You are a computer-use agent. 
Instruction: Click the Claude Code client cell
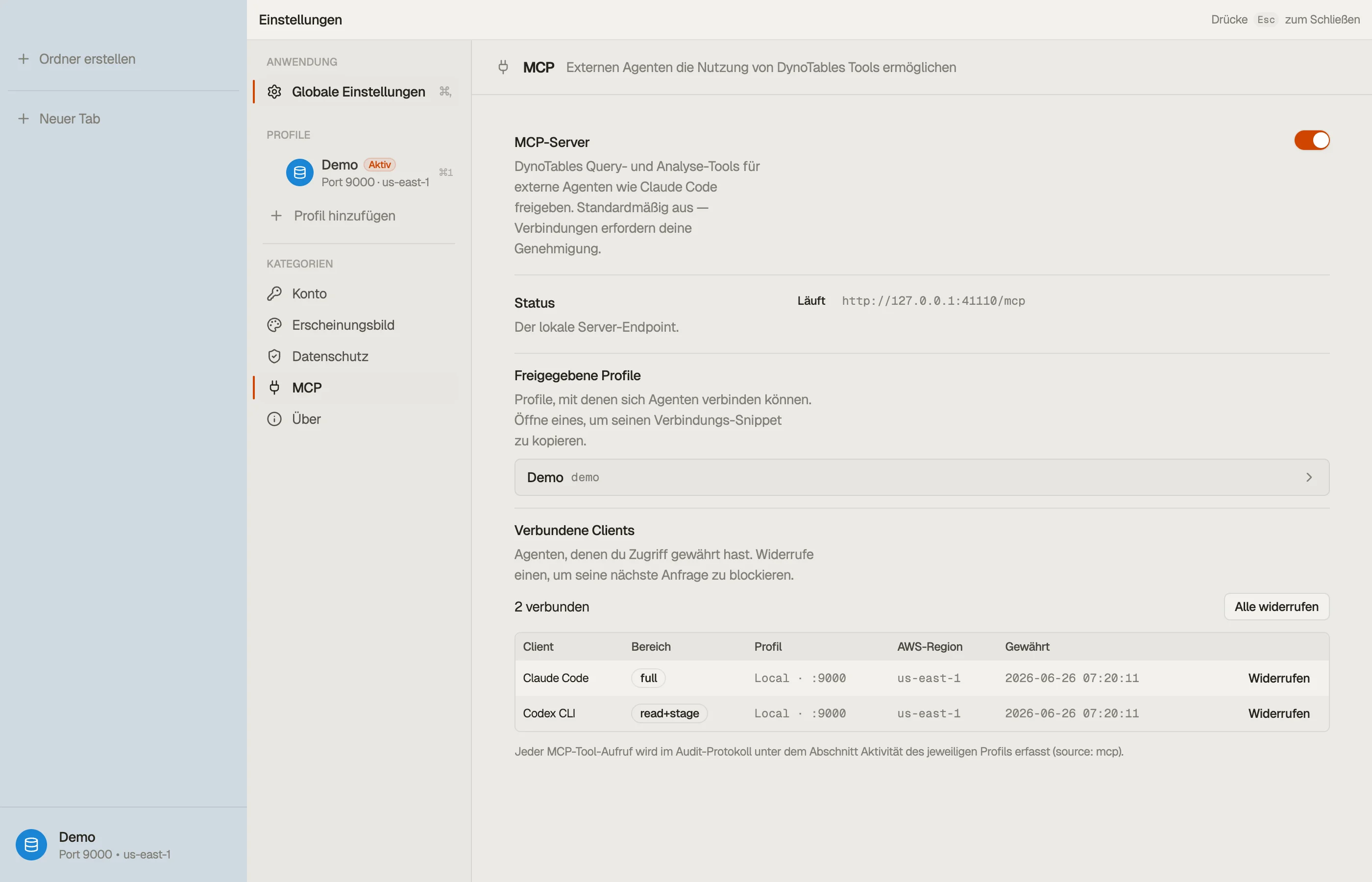[556, 678]
